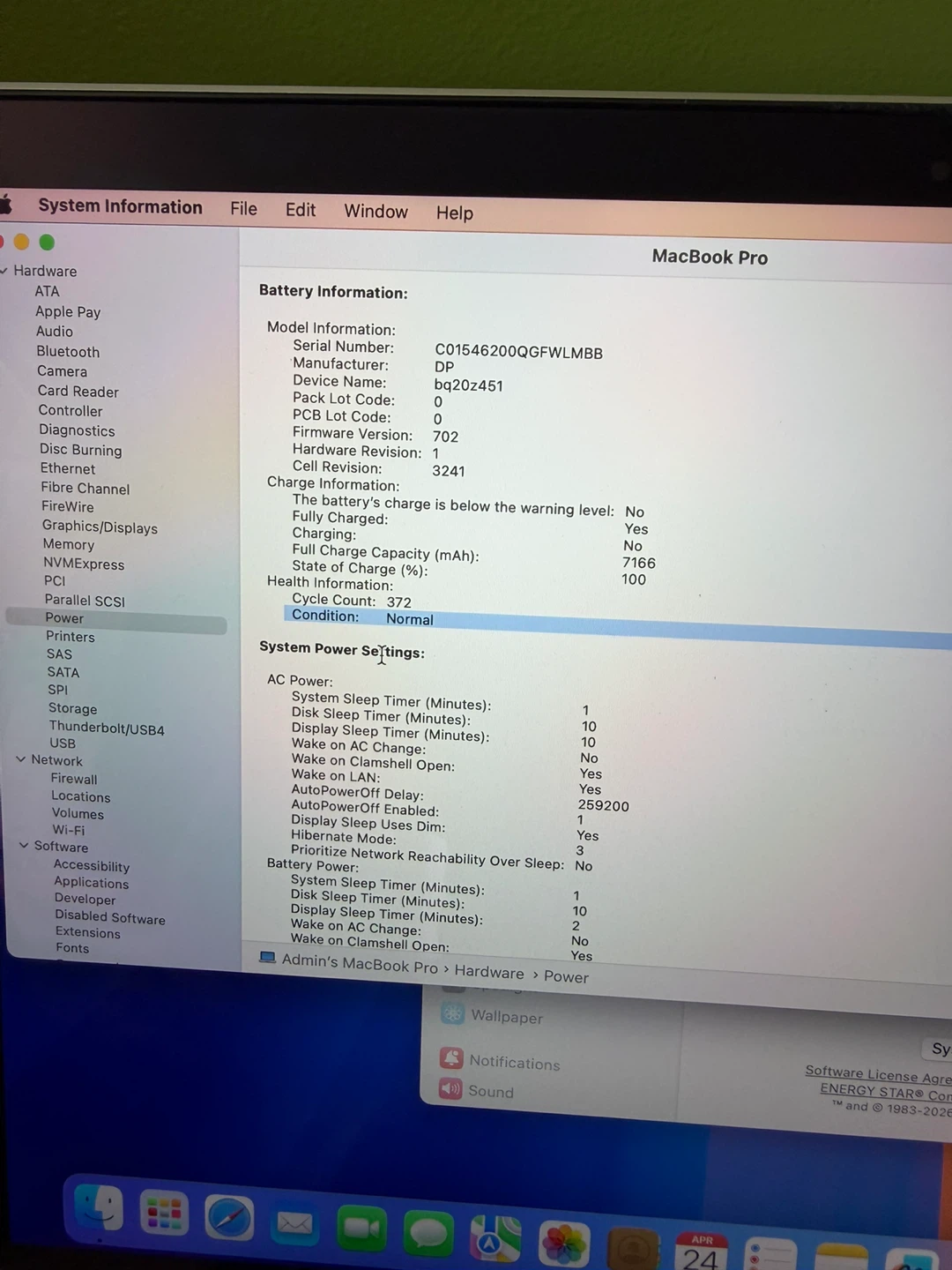
Task: Open the File menu
Action: [243, 209]
